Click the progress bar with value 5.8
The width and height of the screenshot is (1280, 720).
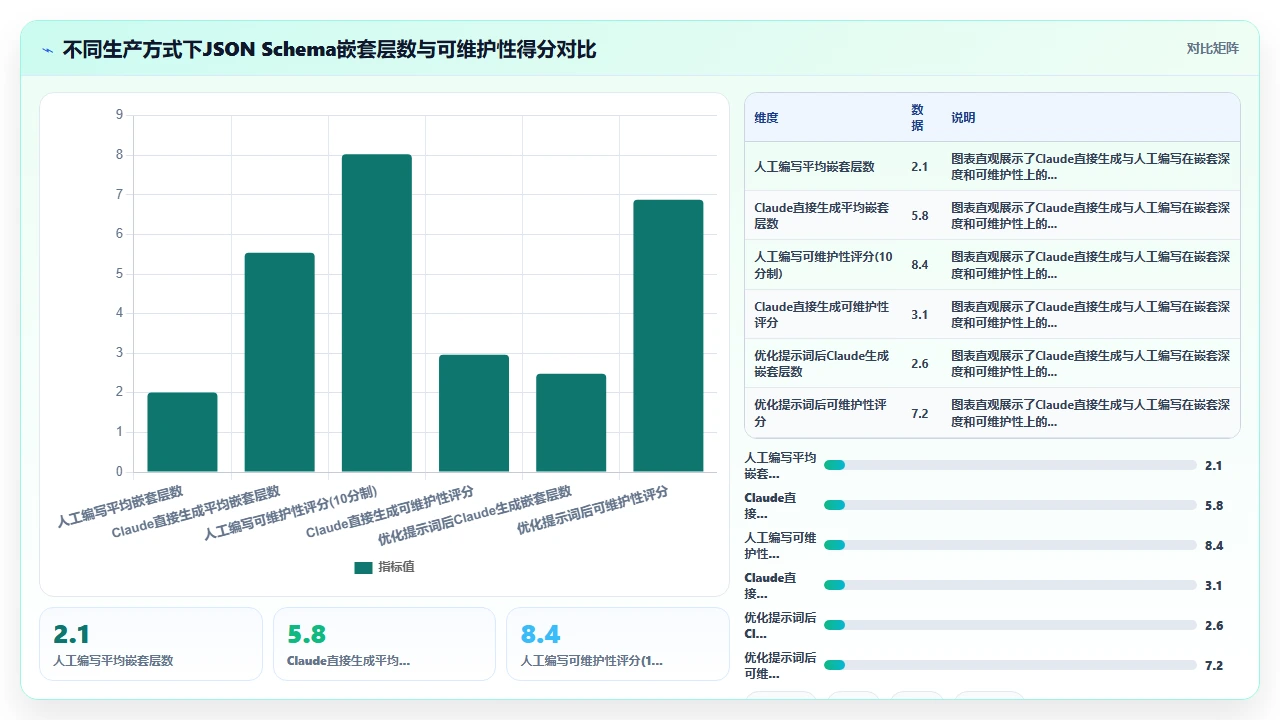pyautogui.click(x=1010, y=505)
